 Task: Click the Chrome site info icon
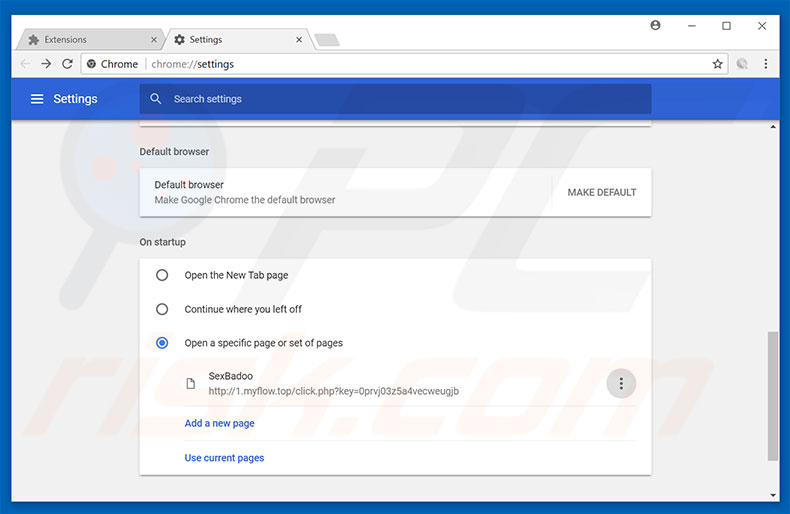91,64
